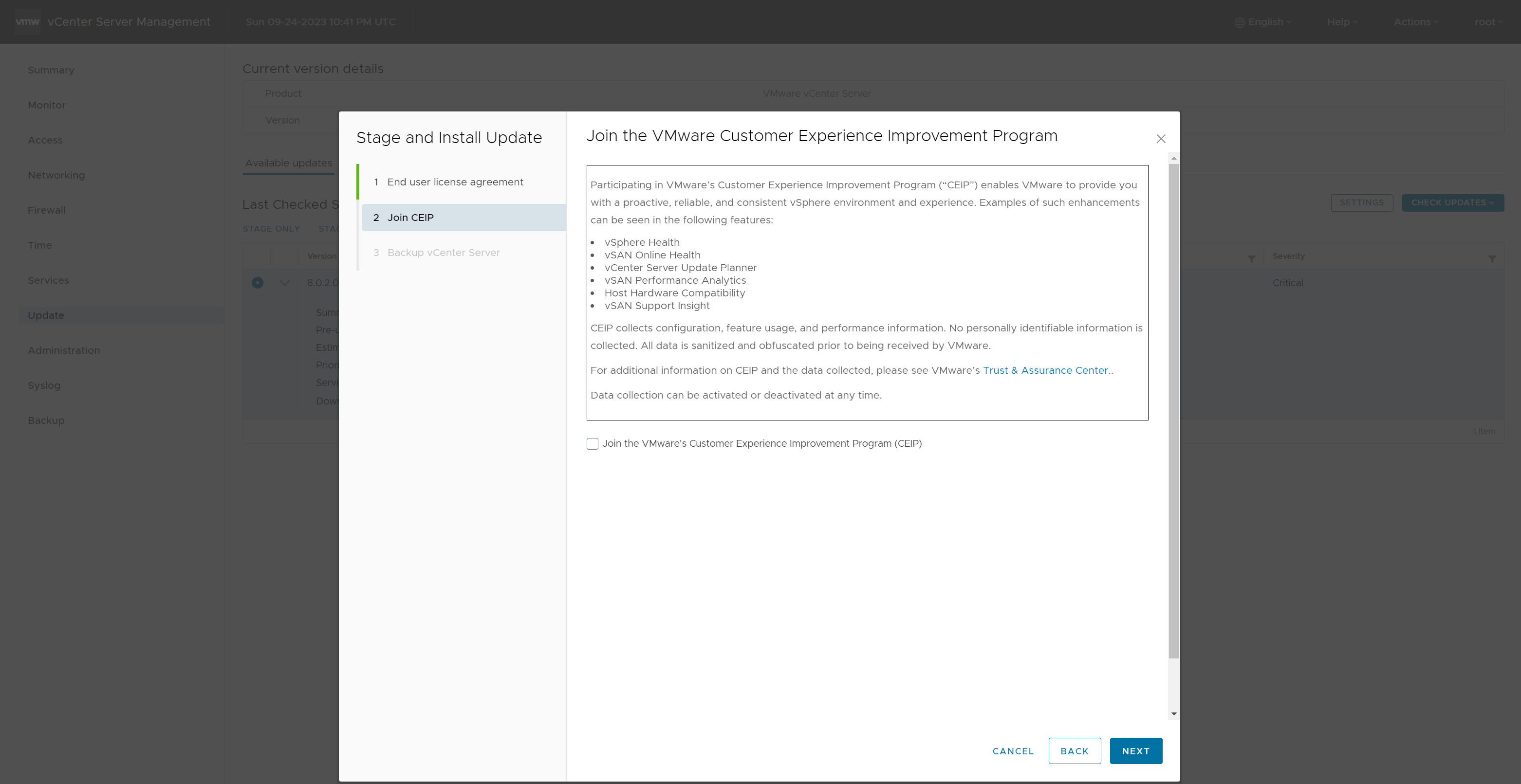This screenshot has width=1521, height=784.
Task: Select the 8.0.2.0 update radio button
Action: click(258, 283)
